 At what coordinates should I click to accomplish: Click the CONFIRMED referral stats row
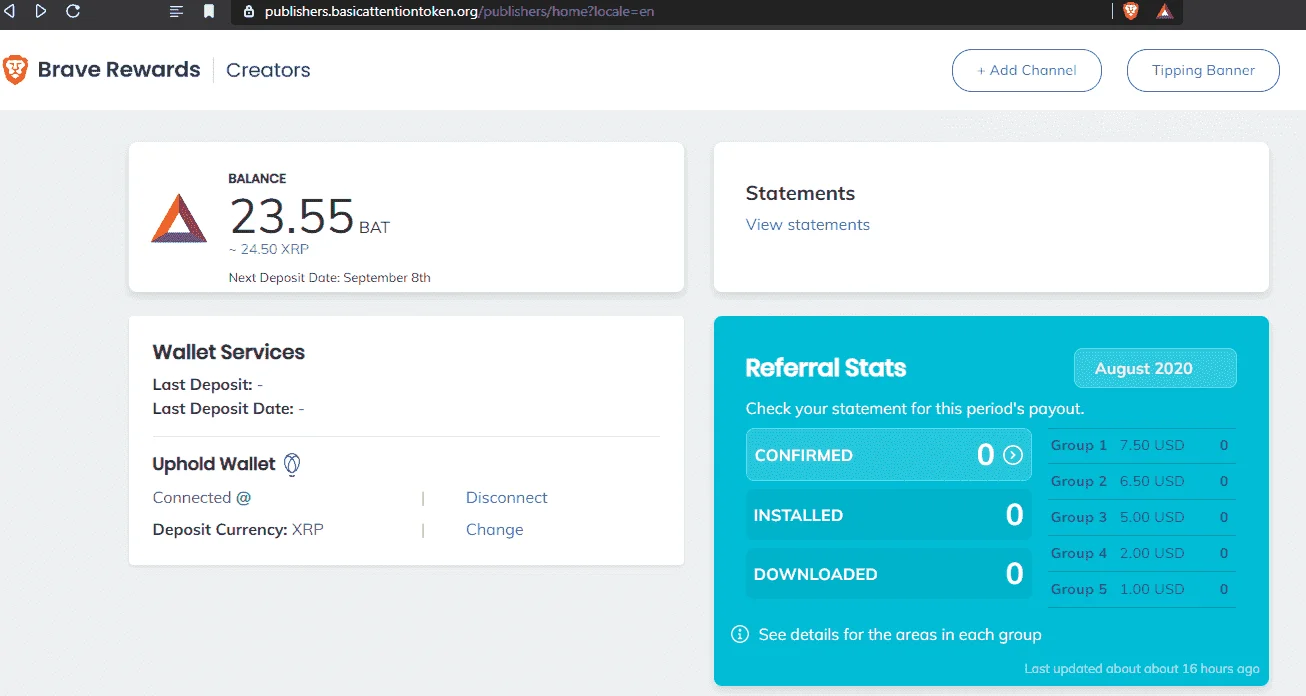coord(889,455)
